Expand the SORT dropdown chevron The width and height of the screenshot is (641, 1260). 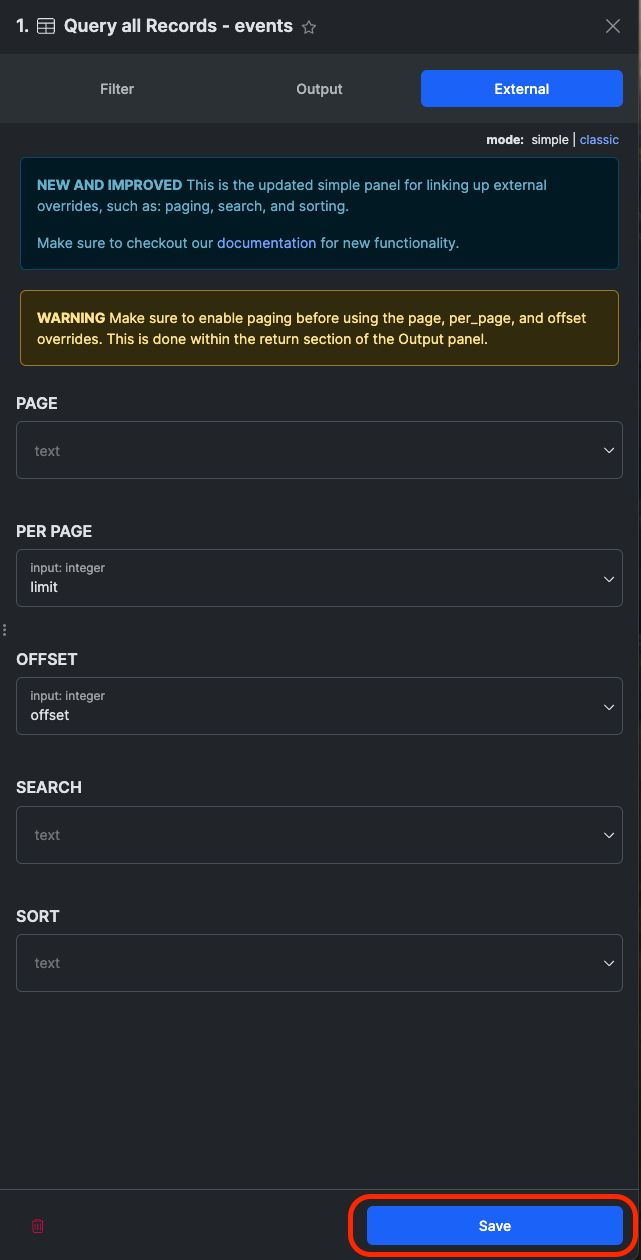(x=608, y=963)
